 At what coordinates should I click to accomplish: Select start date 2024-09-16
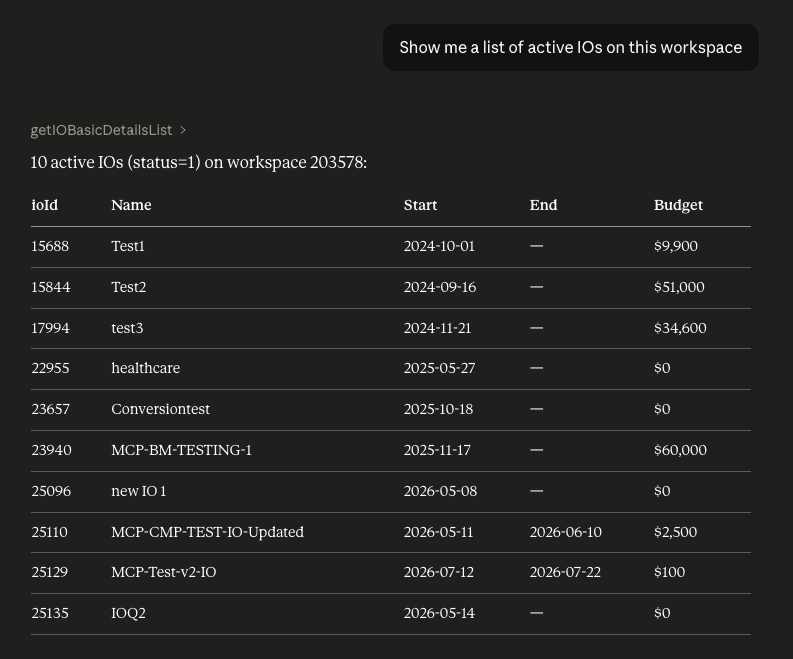(439, 287)
